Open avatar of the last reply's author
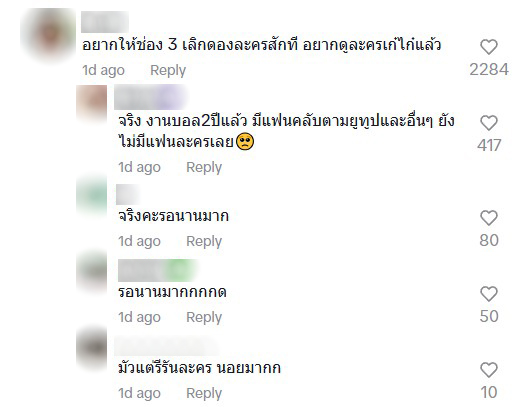The height and width of the screenshot is (407, 523). click(x=92, y=348)
